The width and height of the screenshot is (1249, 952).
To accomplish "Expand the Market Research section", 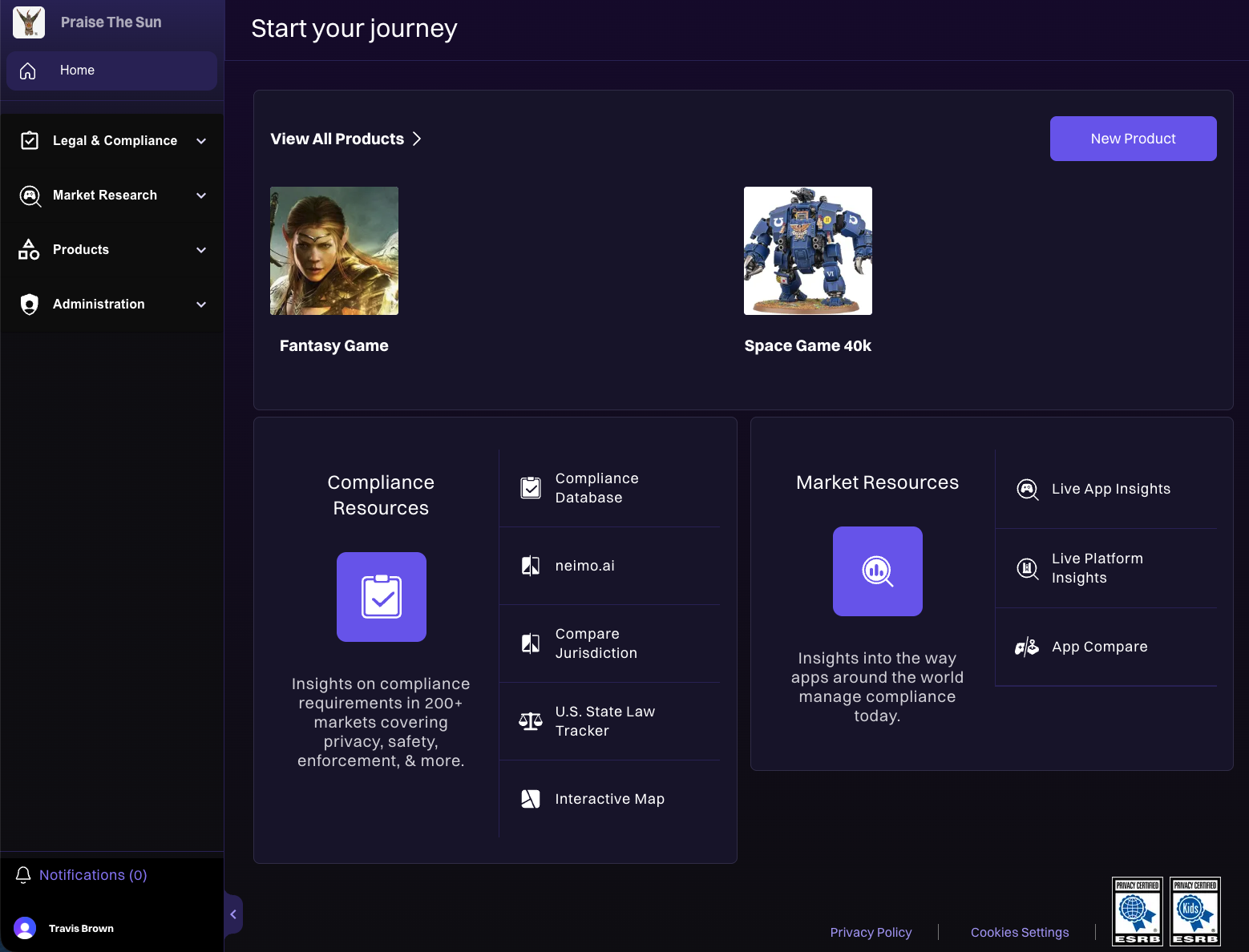I will 112,195.
